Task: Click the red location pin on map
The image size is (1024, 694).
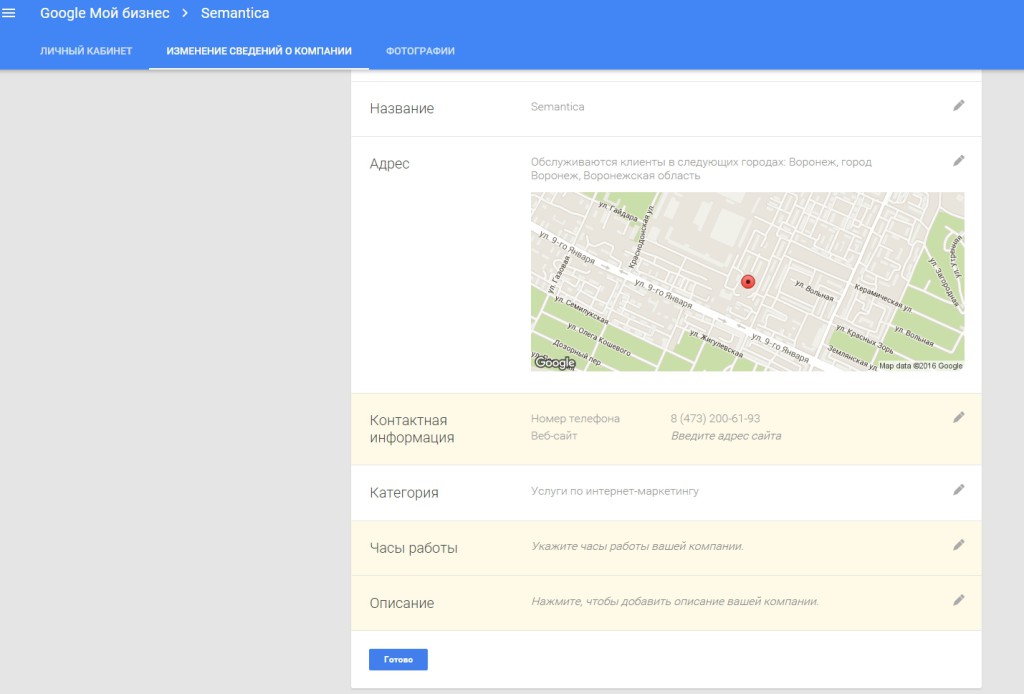Action: (x=747, y=282)
